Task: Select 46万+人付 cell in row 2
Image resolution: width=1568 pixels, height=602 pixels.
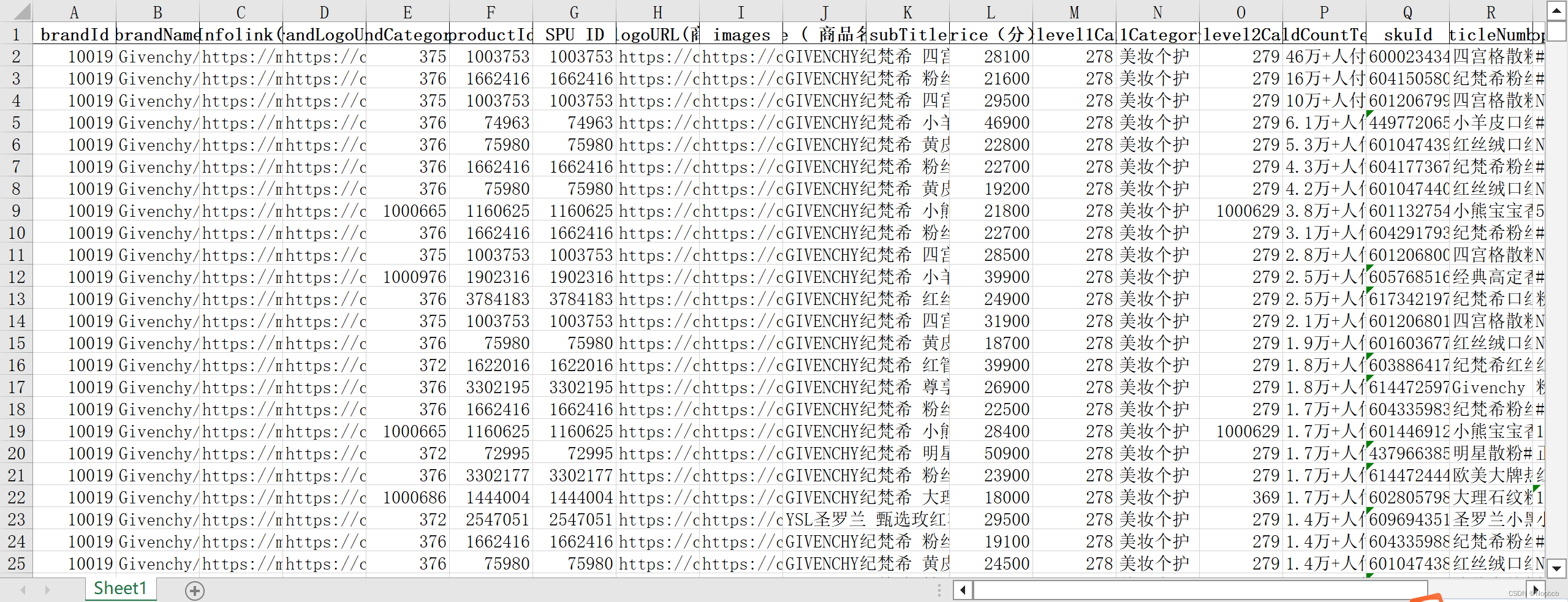Action: pos(1324,56)
